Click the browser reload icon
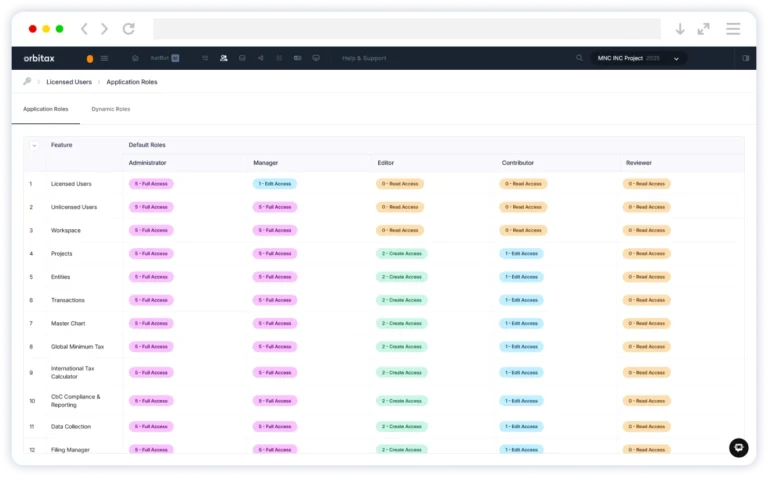This screenshot has height=477, width=768. [128, 29]
